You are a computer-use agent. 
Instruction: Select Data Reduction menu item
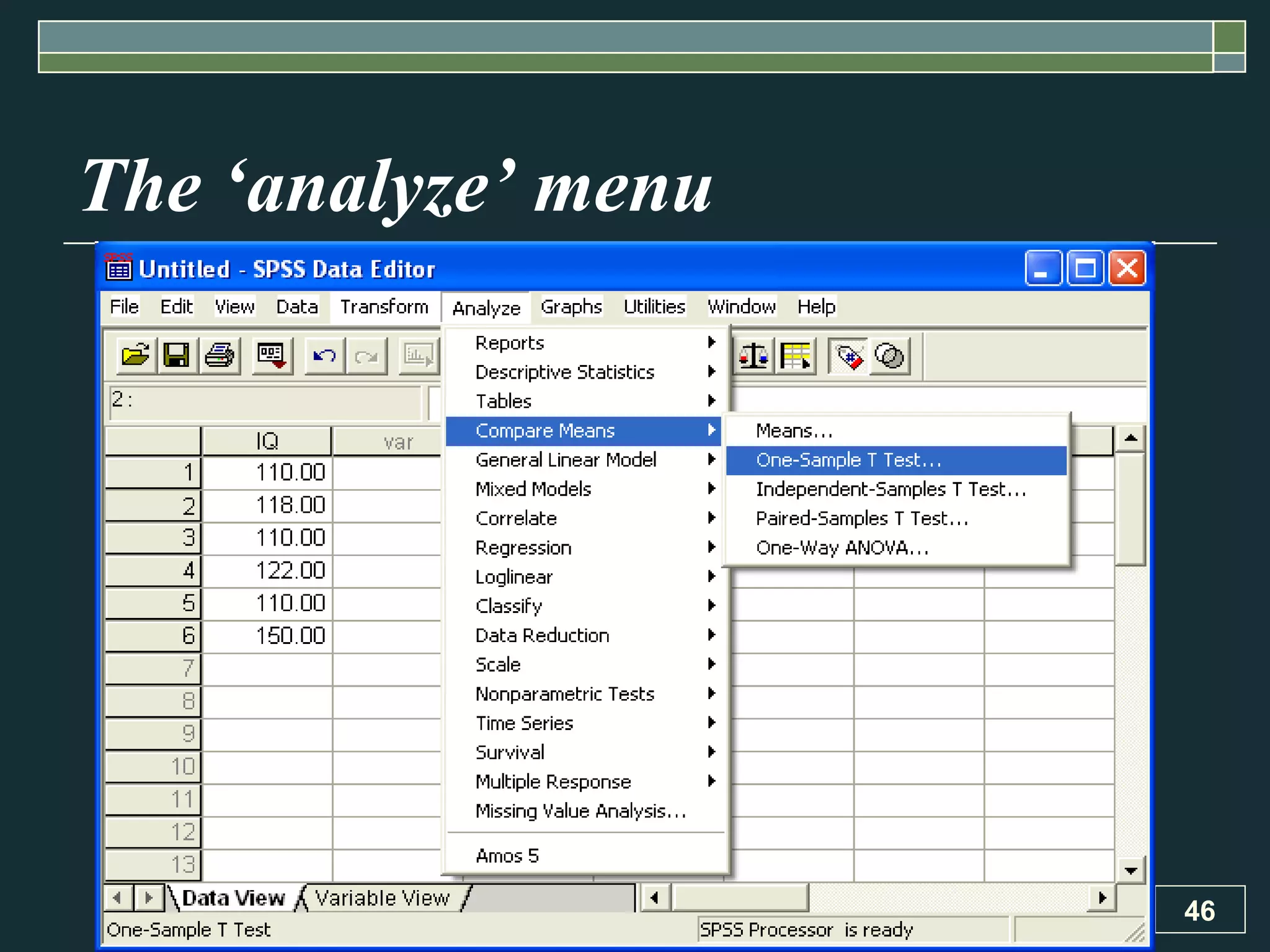[583, 635]
